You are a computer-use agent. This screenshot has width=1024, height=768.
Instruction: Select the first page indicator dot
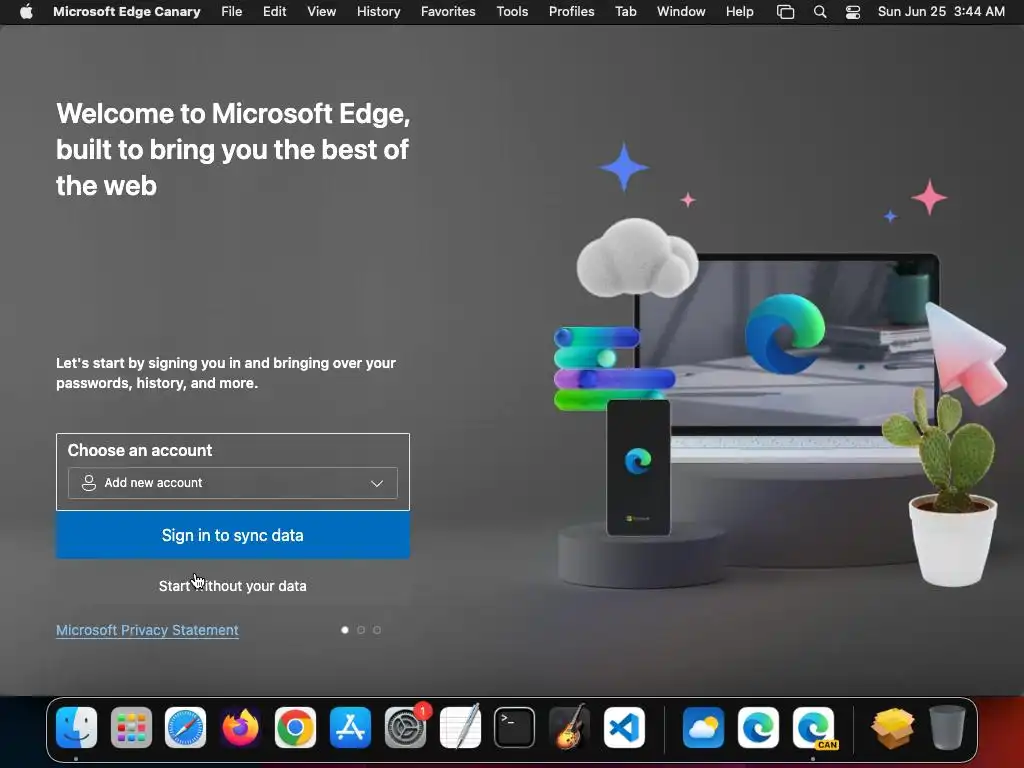[345, 630]
